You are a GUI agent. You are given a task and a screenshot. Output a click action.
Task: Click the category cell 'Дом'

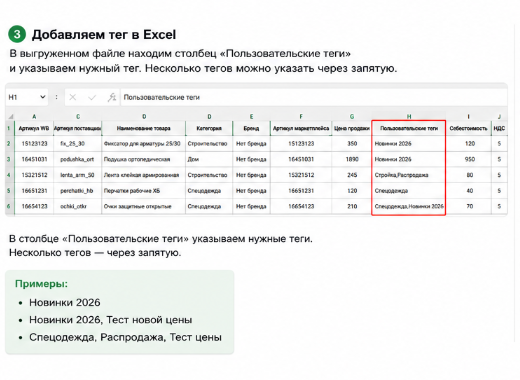click(x=209, y=159)
